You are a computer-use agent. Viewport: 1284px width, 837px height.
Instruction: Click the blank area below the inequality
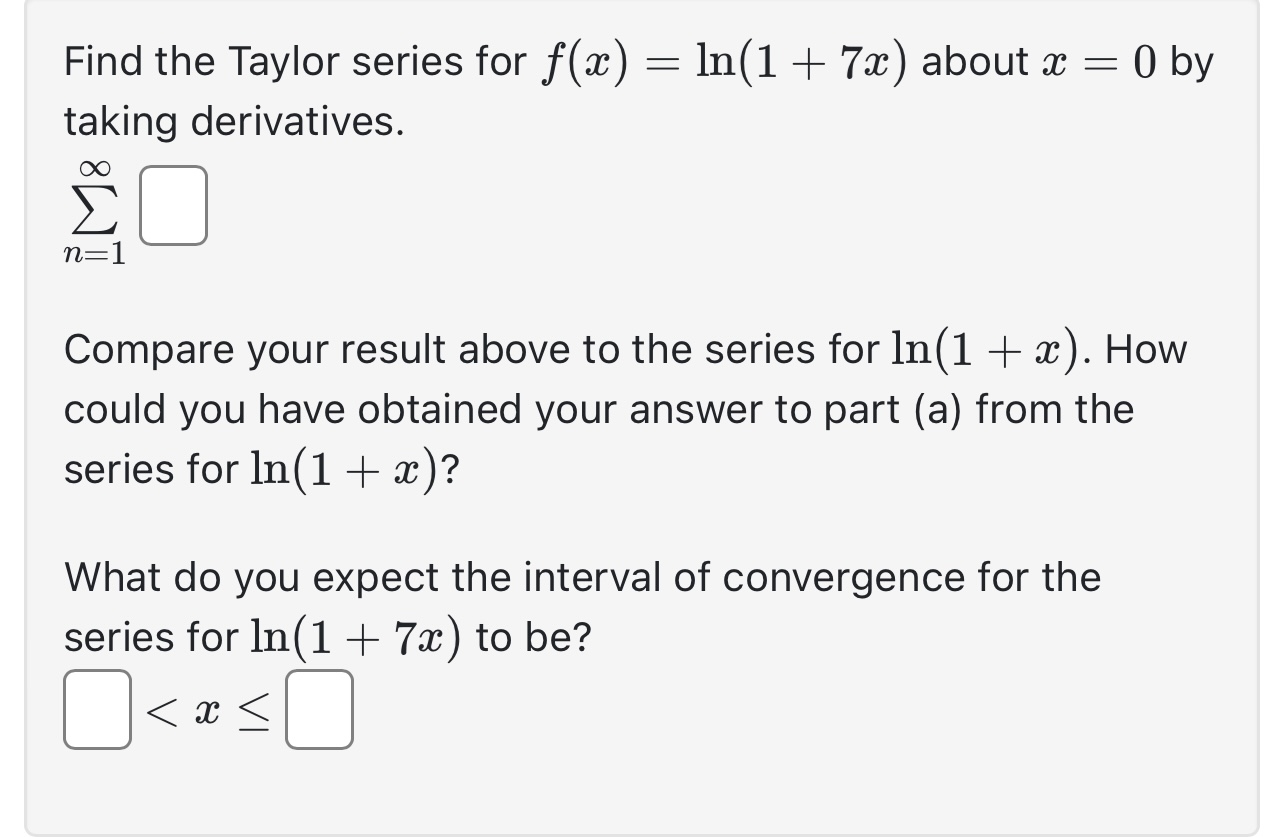pyautogui.click(x=400, y=790)
